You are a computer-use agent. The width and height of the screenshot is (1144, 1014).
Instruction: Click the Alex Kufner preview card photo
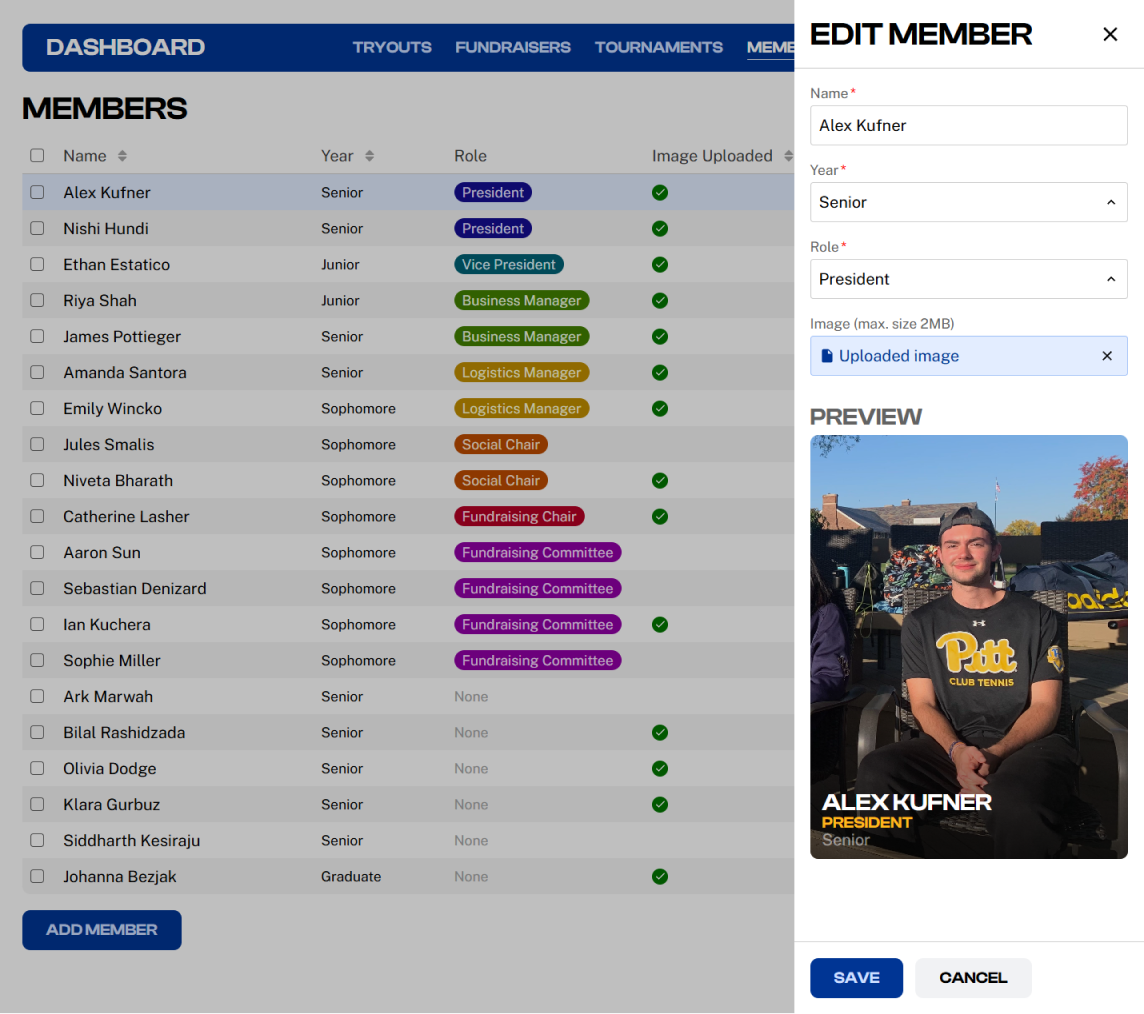coord(968,646)
